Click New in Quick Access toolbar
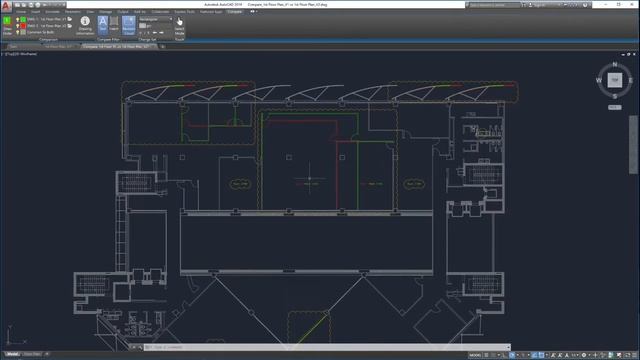 (x=18, y=5)
